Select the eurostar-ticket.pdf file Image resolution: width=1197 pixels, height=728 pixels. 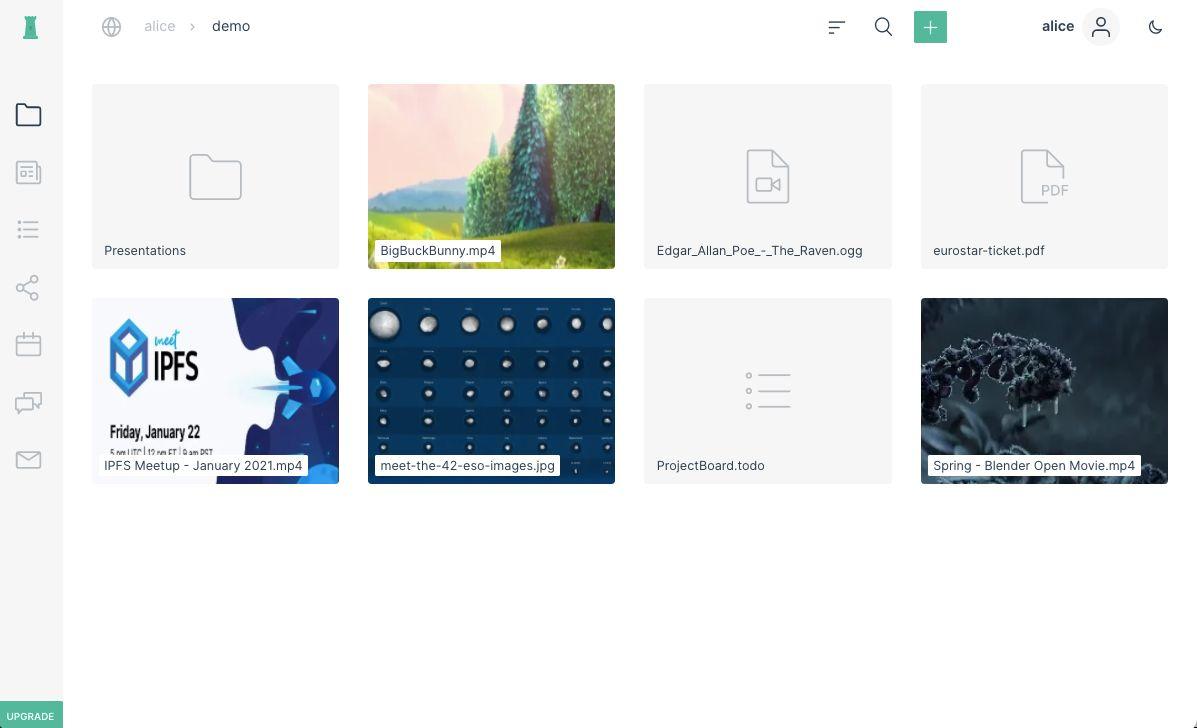1044,176
